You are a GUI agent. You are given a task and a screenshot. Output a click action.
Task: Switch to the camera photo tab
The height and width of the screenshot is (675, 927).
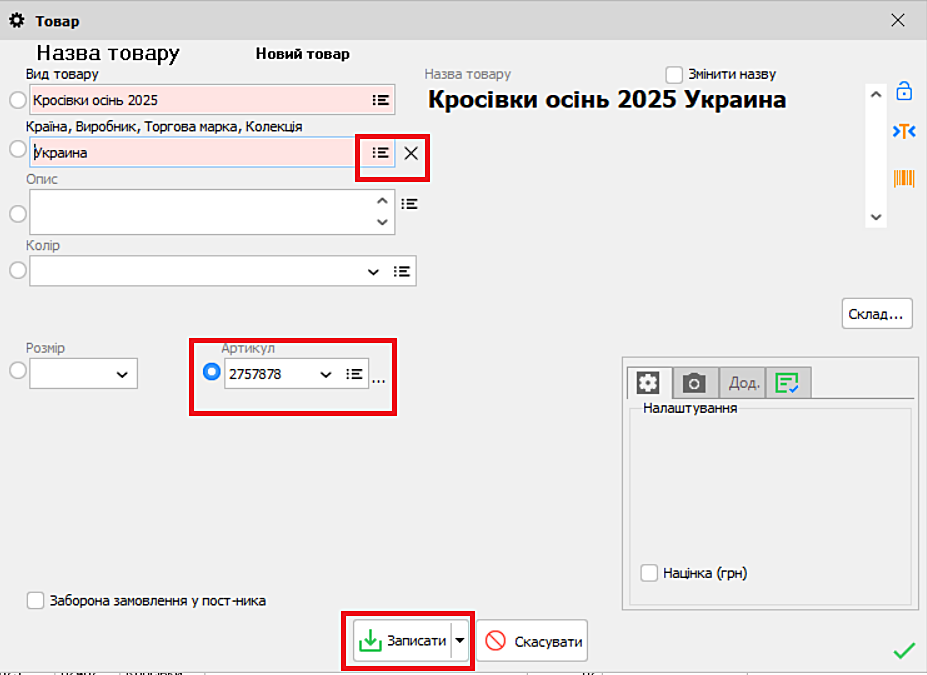point(694,383)
